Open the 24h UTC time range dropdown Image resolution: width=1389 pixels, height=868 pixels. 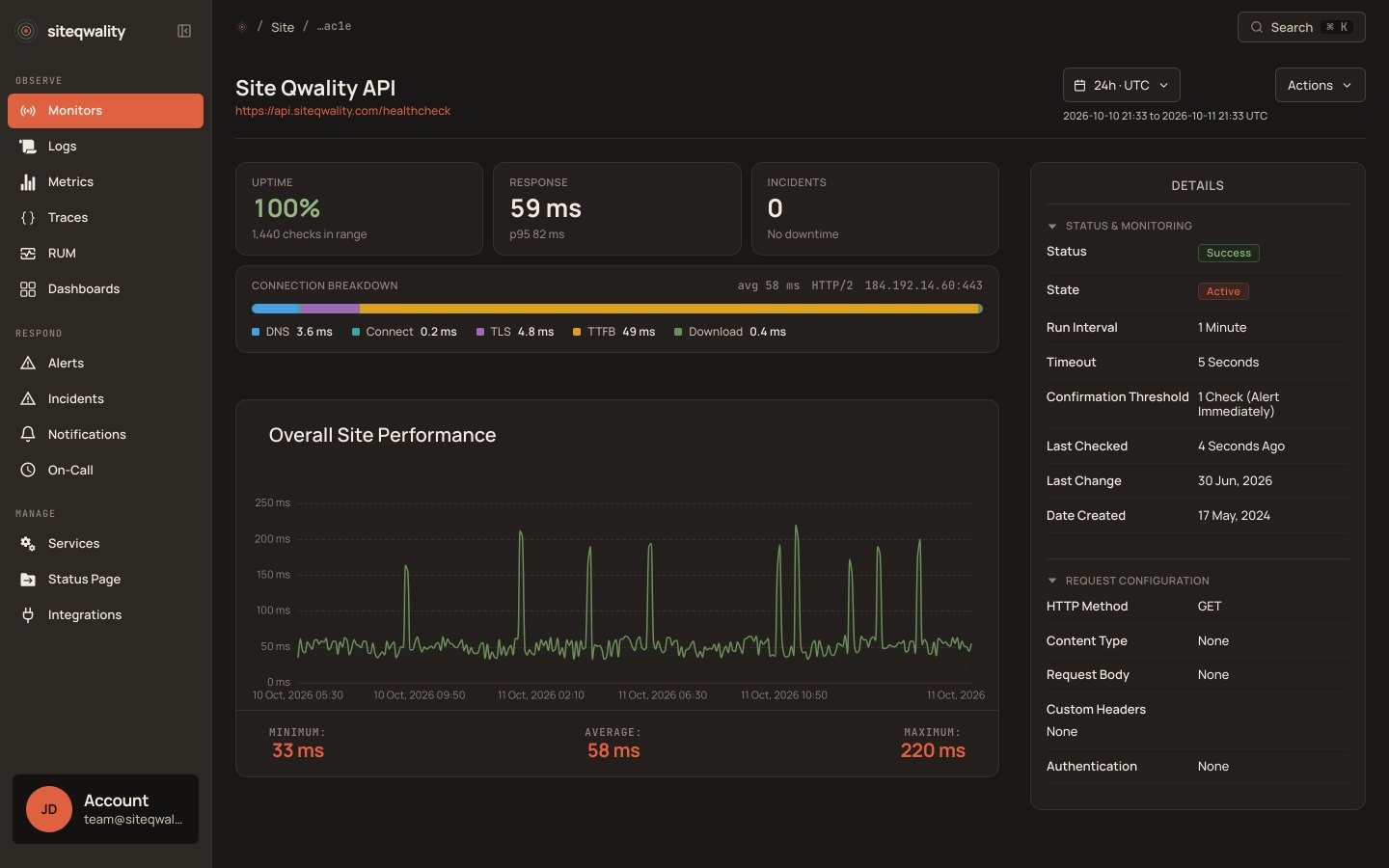click(1121, 85)
